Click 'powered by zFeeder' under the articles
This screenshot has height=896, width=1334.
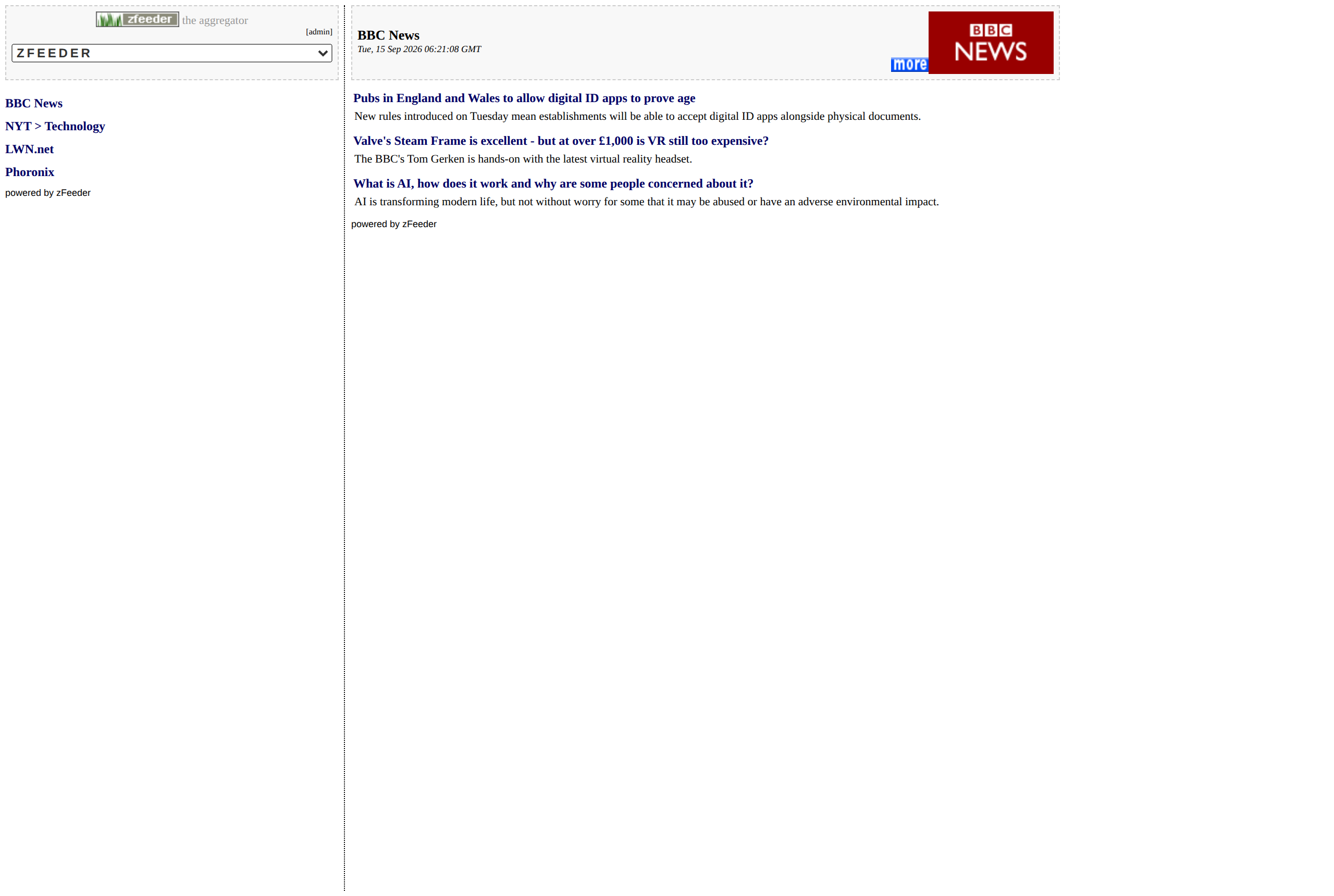point(394,225)
